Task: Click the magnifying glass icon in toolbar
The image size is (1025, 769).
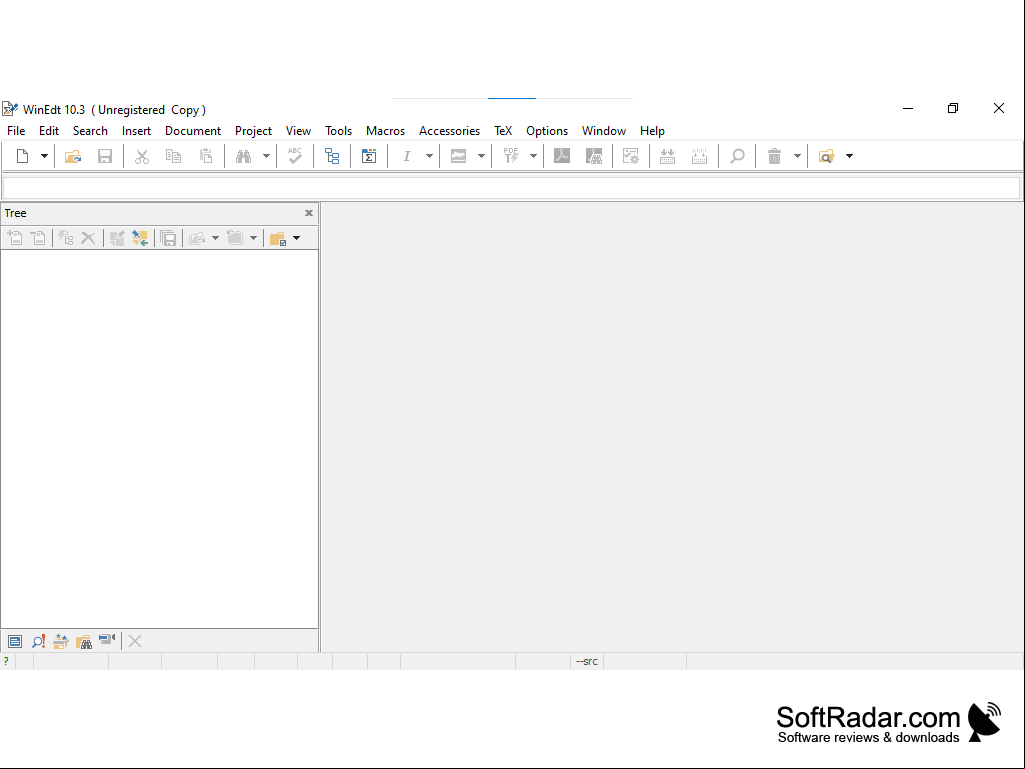Action: coord(737,156)
